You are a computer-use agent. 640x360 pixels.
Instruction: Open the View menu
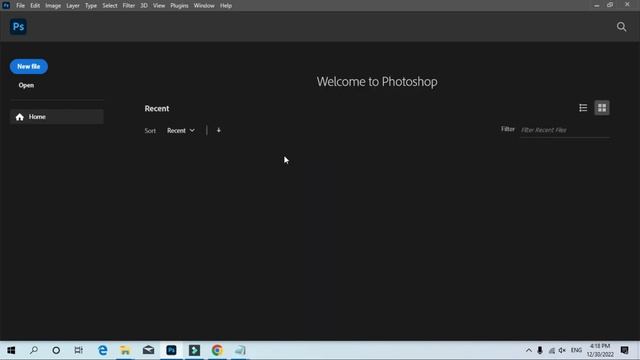coord(159,6)
